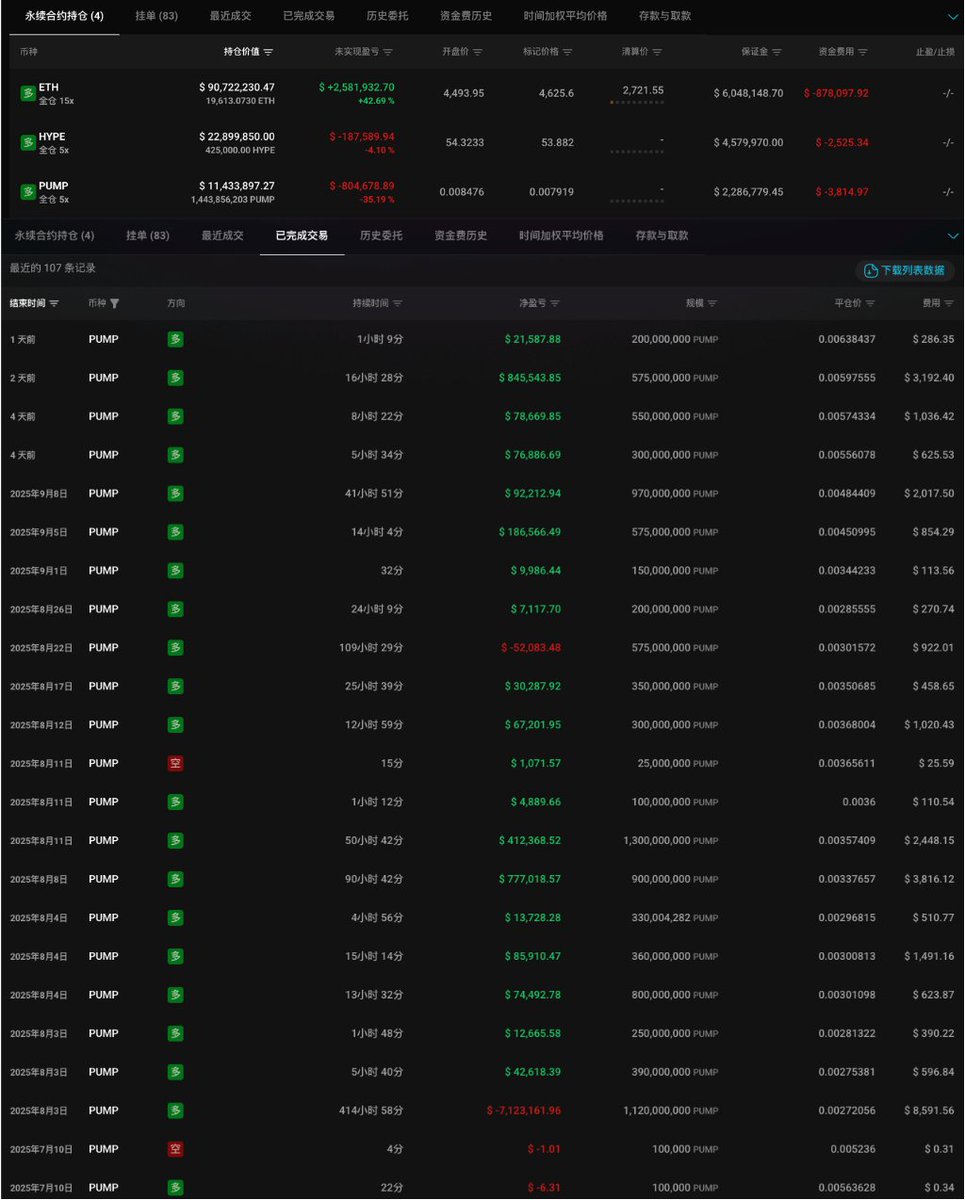
Task: Click 多 badge in the 2025年8月22日 trade row
Action: click(176, 648)
